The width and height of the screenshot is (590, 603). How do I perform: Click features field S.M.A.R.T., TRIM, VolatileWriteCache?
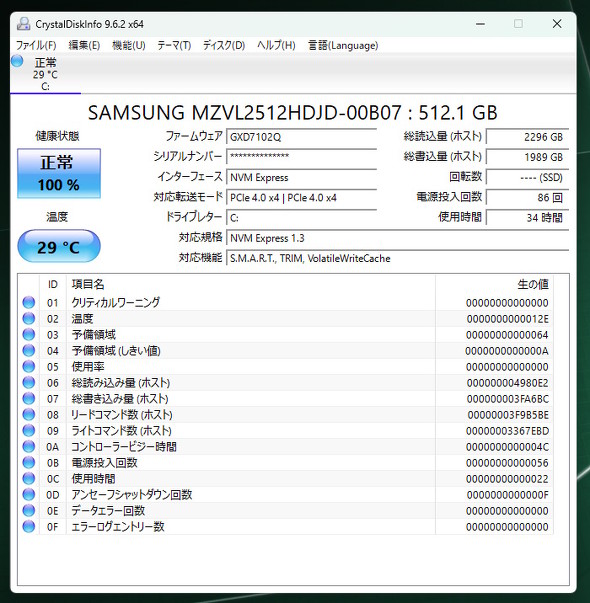pyautogui.click(x=398, y=258)
